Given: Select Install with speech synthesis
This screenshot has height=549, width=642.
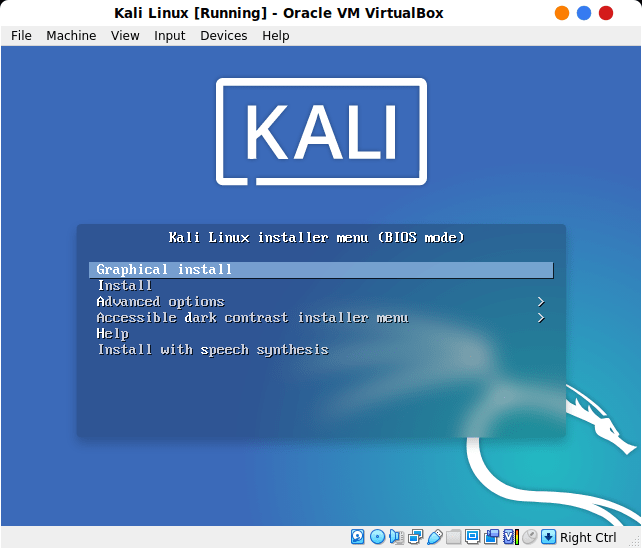Looking at the screenshot, I should [213, 350].
